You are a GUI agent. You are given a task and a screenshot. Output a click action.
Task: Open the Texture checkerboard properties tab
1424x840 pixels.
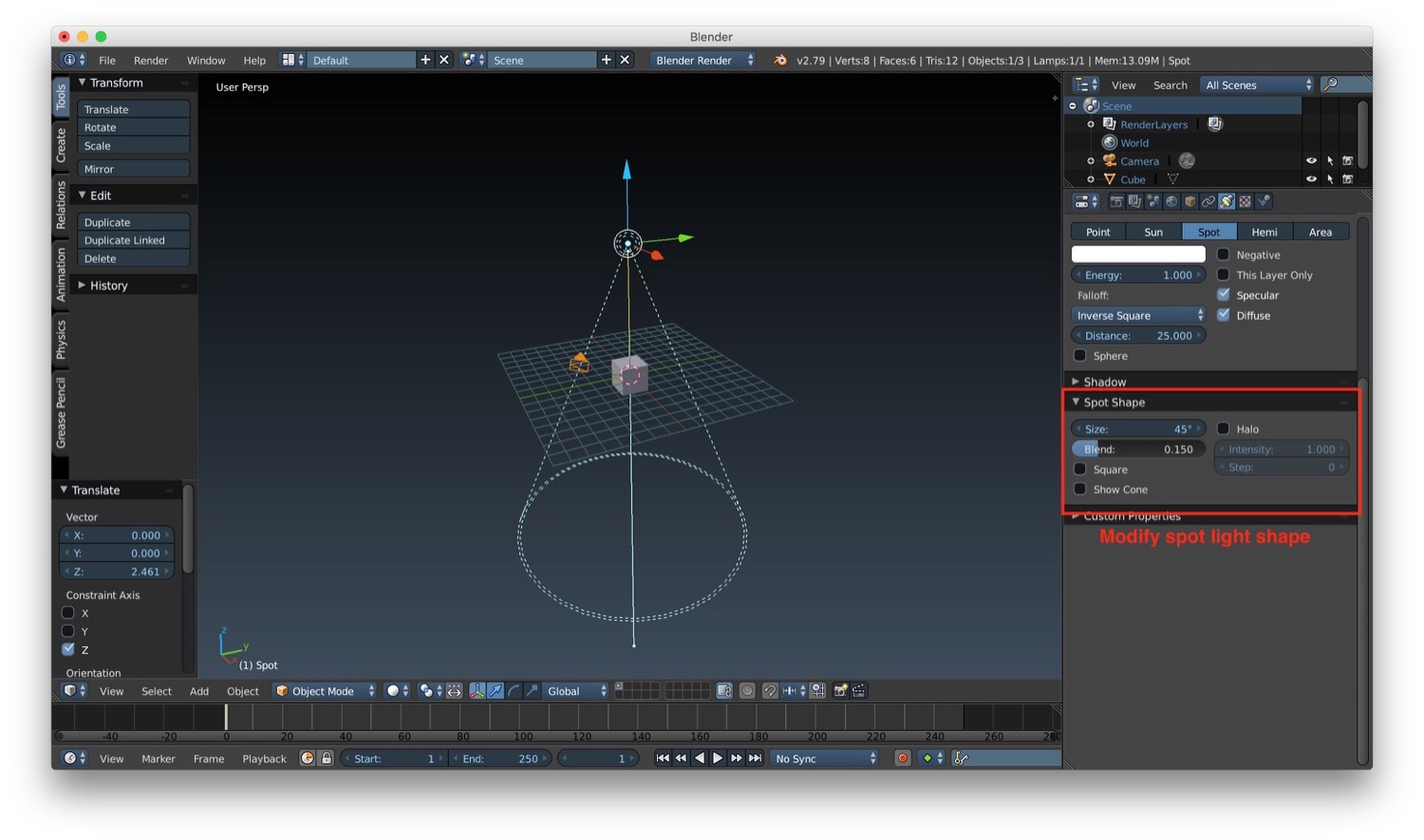(x=1245, y=201)
